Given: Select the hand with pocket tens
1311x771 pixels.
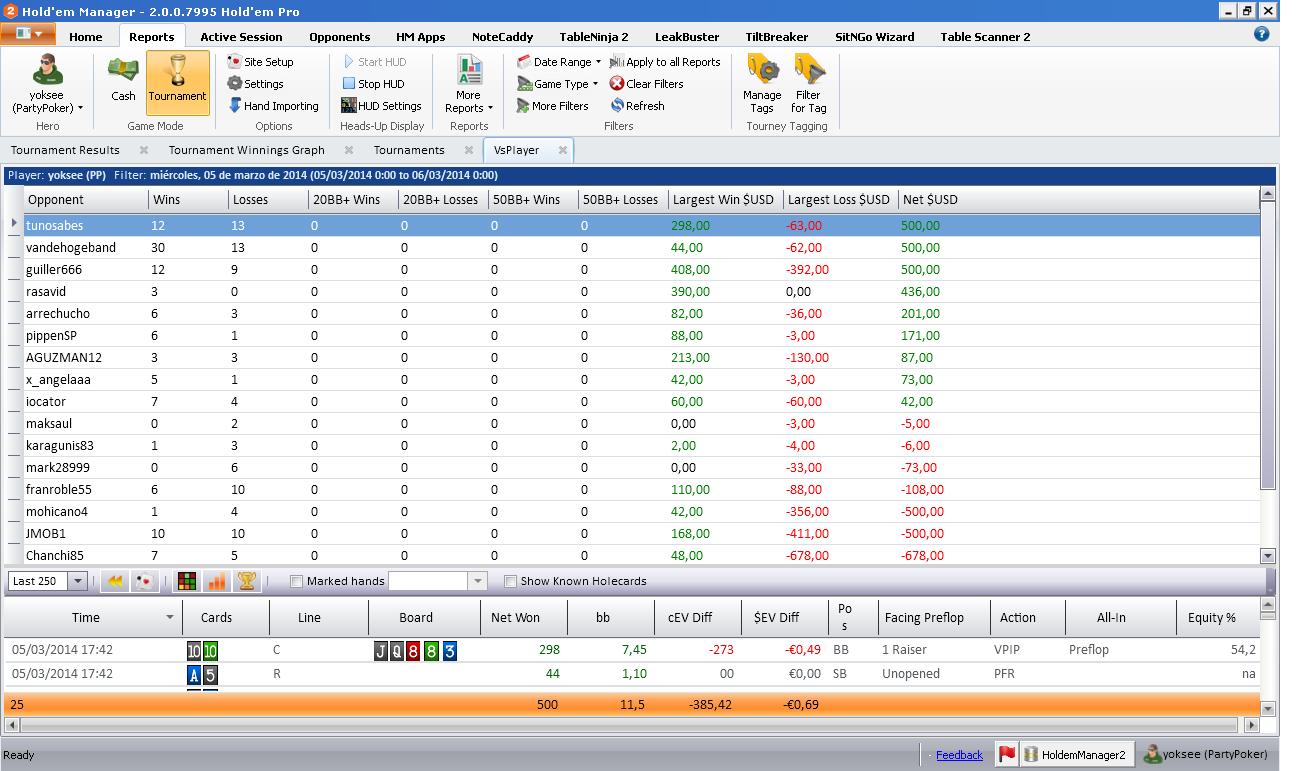Looking at the screenshot, I should 630,650.
